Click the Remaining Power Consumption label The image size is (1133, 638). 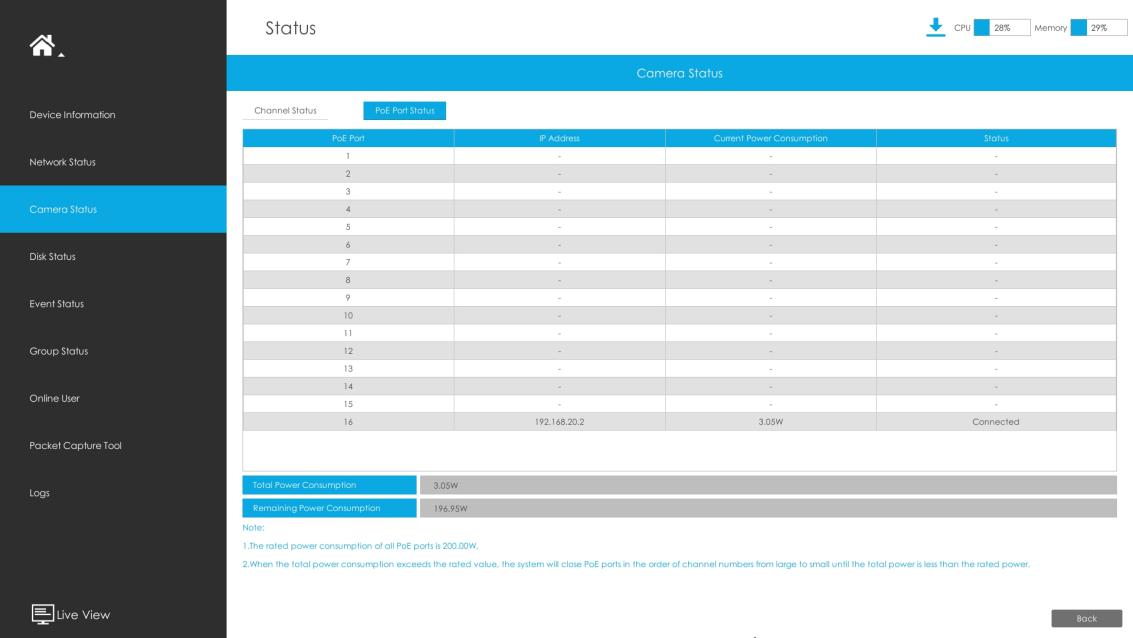coord(329,508)
